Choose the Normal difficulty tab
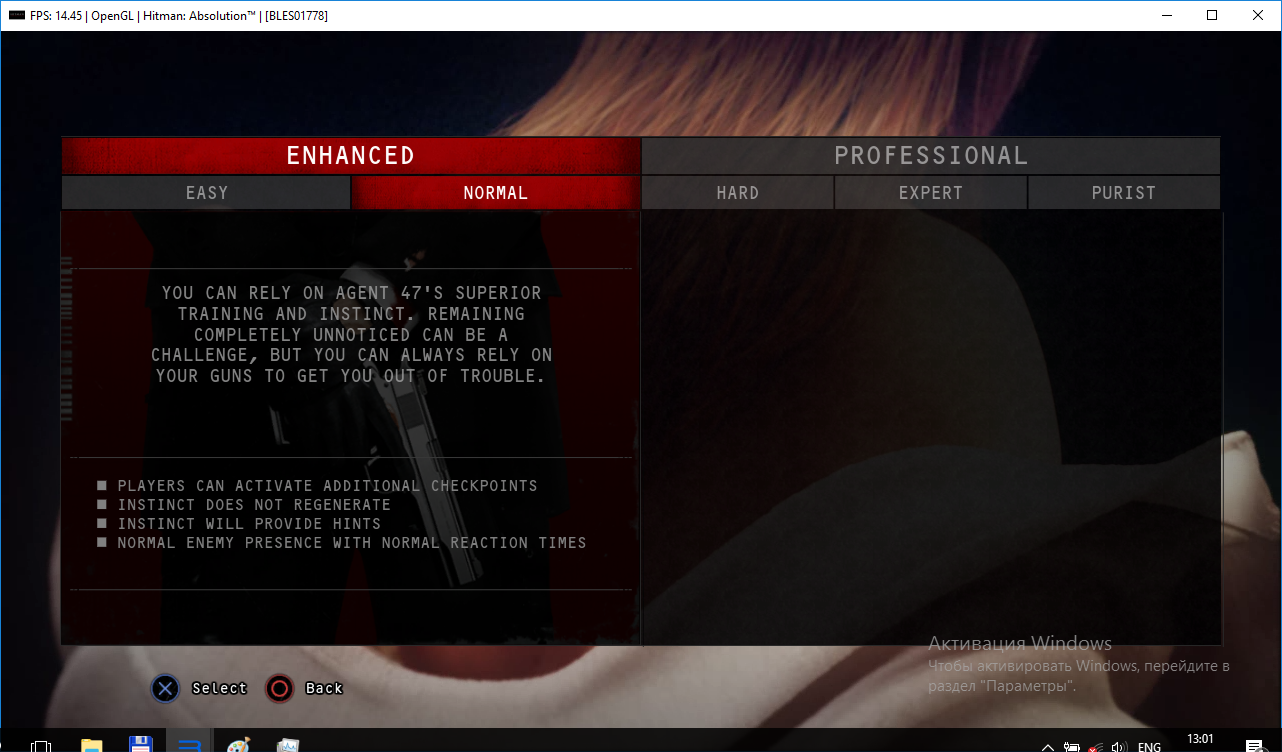1282x752 pixels. (x=495, y=193)
